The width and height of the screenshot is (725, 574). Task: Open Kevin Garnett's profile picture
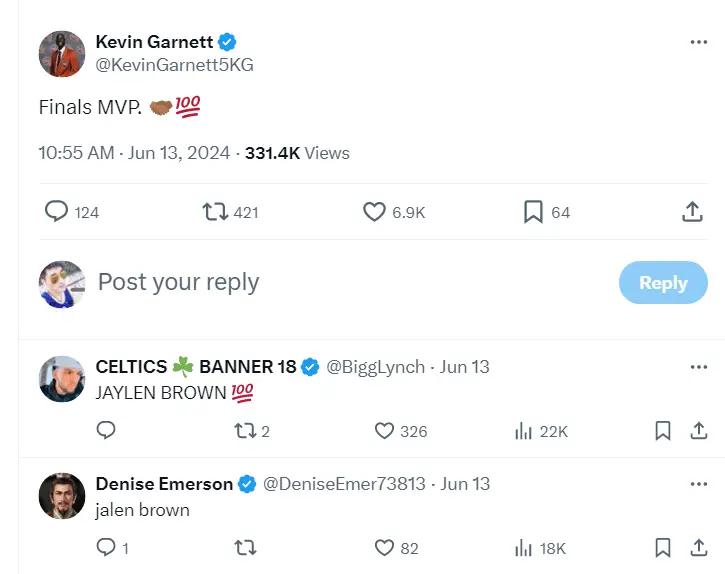[62, 53]
